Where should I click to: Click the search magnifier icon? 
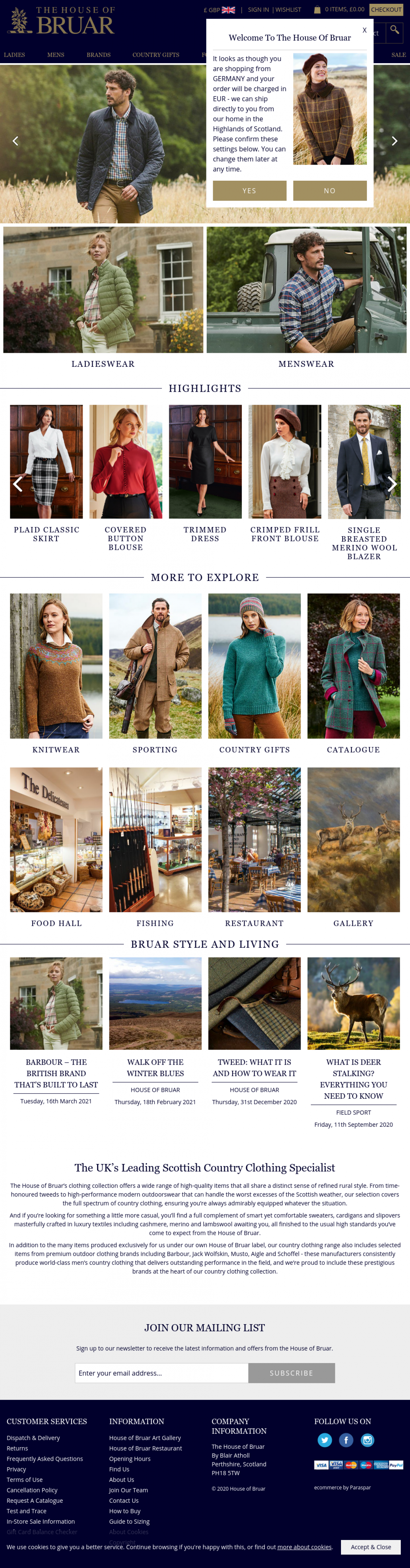point(394,30)
